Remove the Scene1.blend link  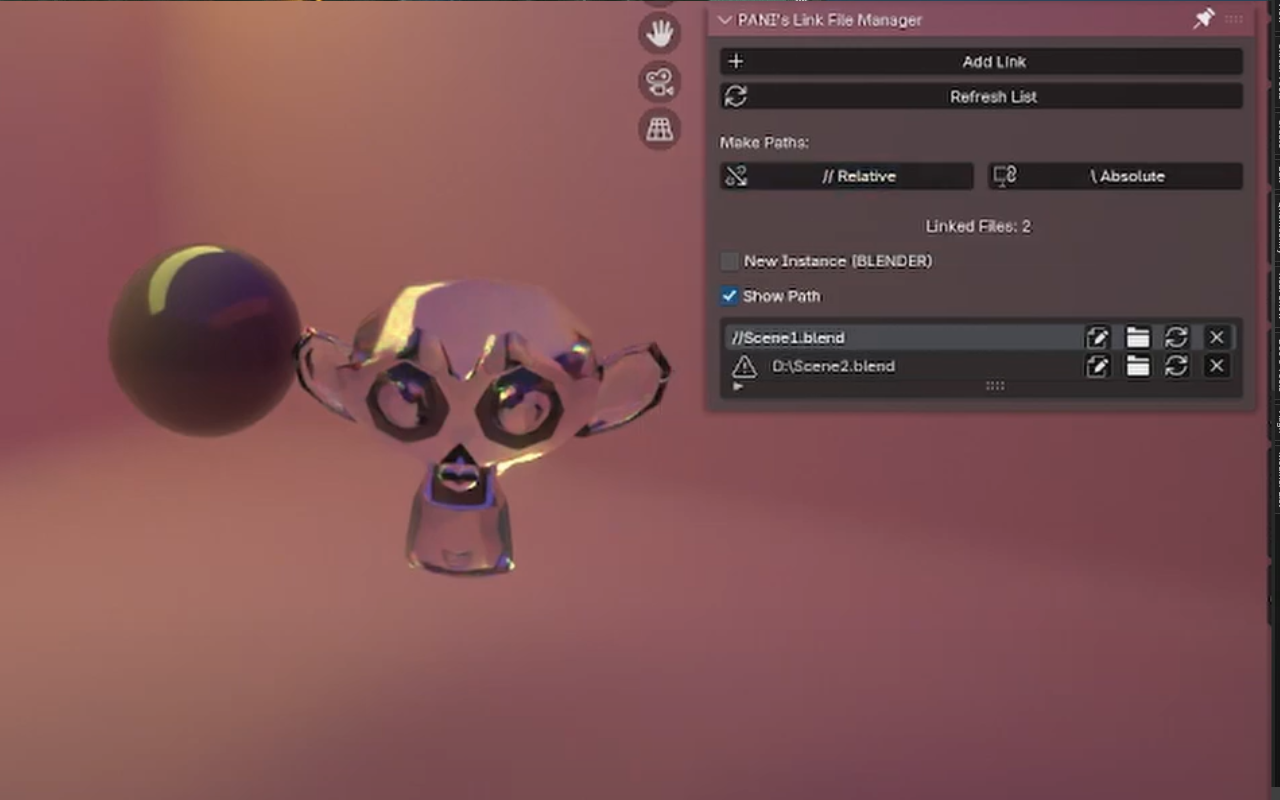[1216, 338]
